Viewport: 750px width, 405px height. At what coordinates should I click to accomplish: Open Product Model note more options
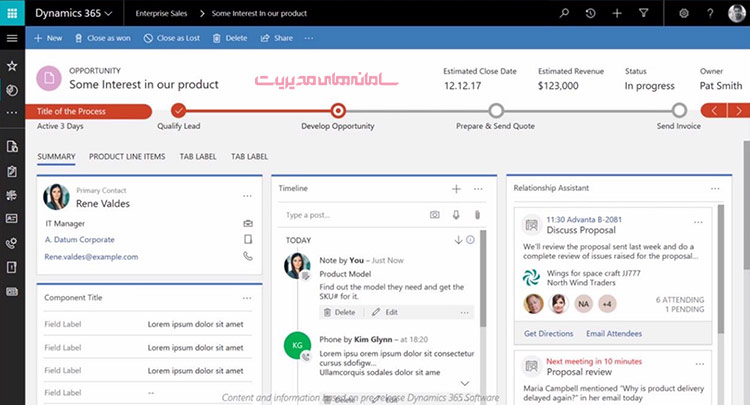[x=464, y=313]
